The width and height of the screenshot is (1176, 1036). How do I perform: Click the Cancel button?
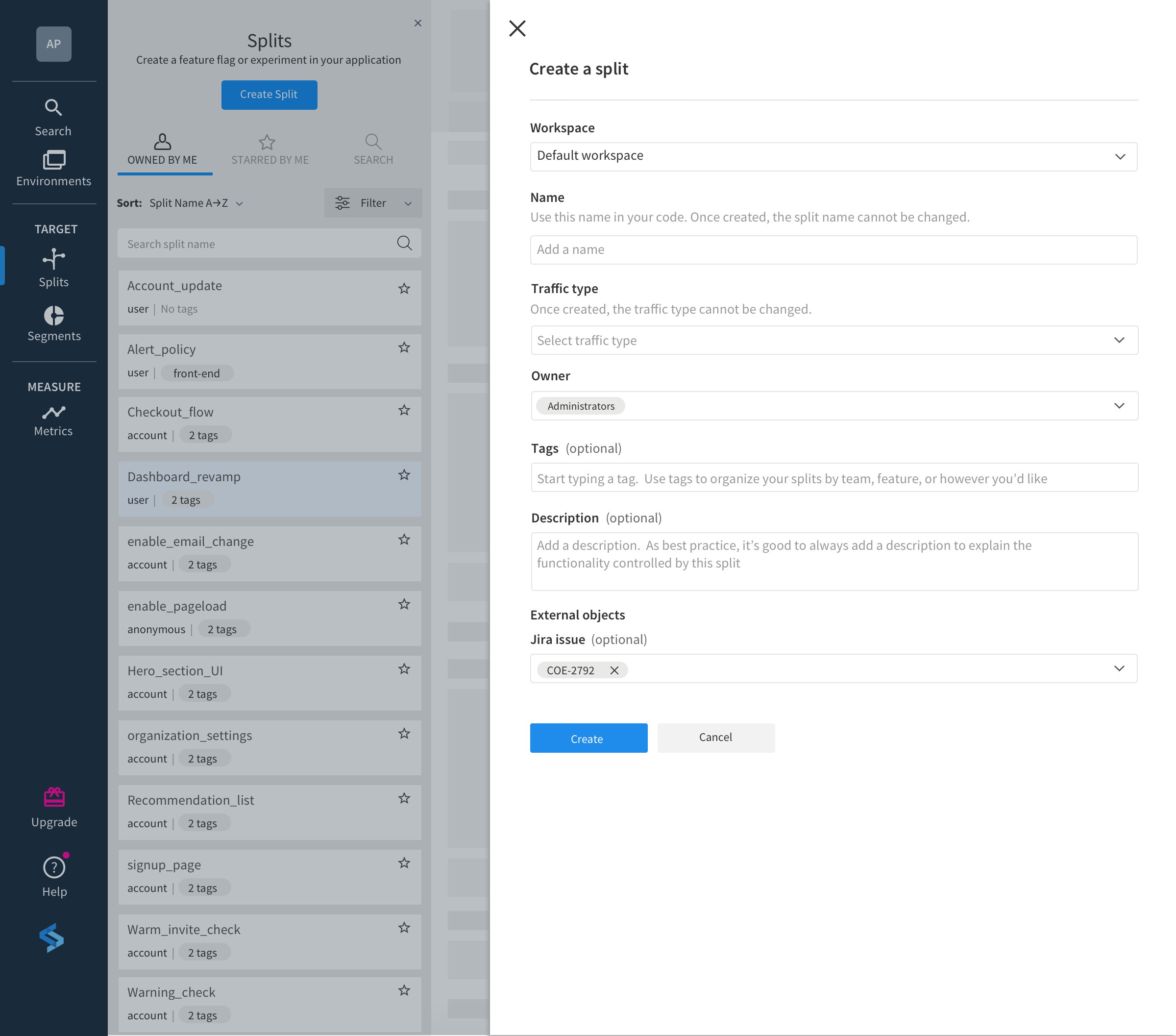click(x=715, y=737)
